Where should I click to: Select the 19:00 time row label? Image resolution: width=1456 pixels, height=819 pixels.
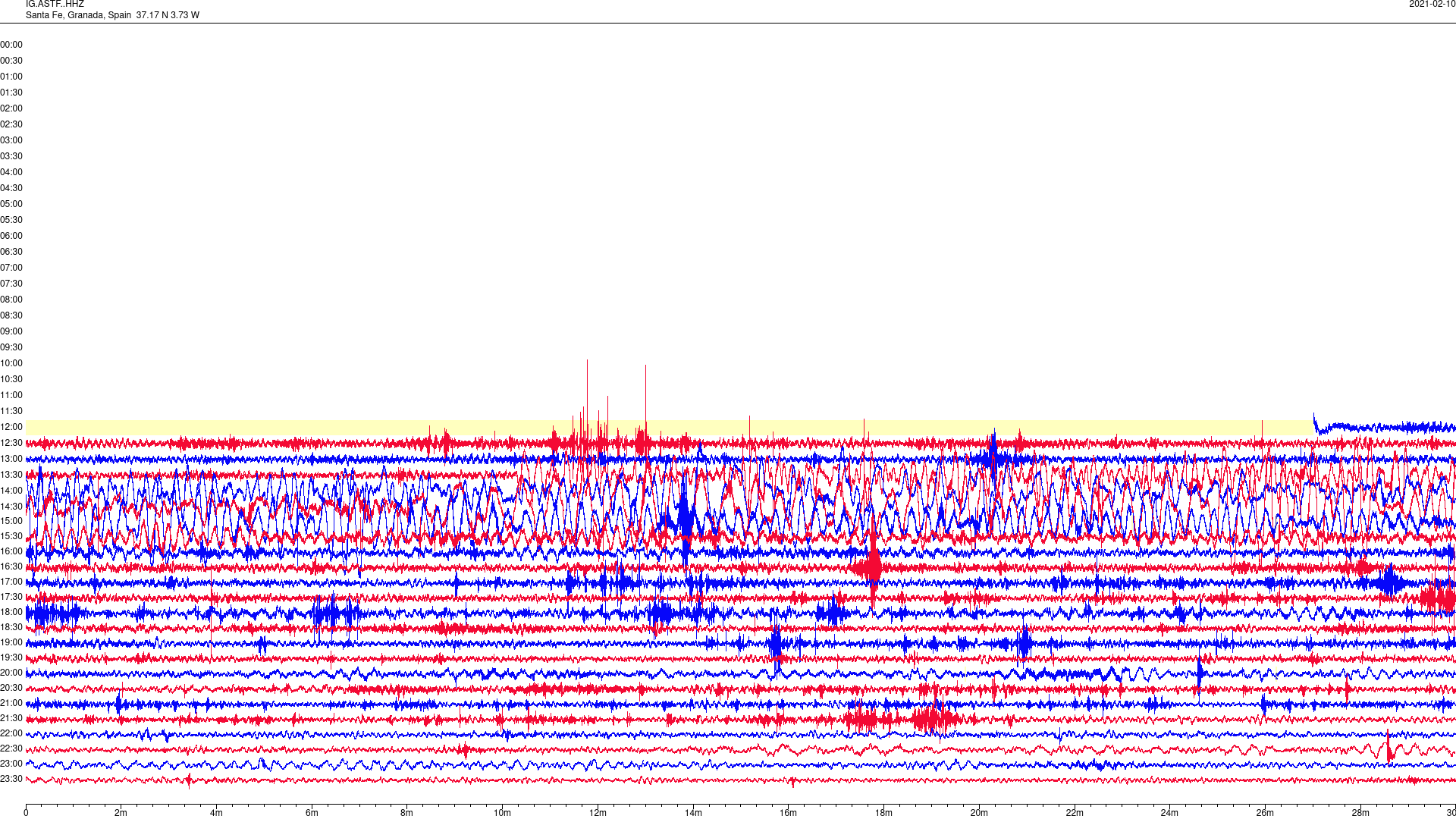click(x=11, y=642)
